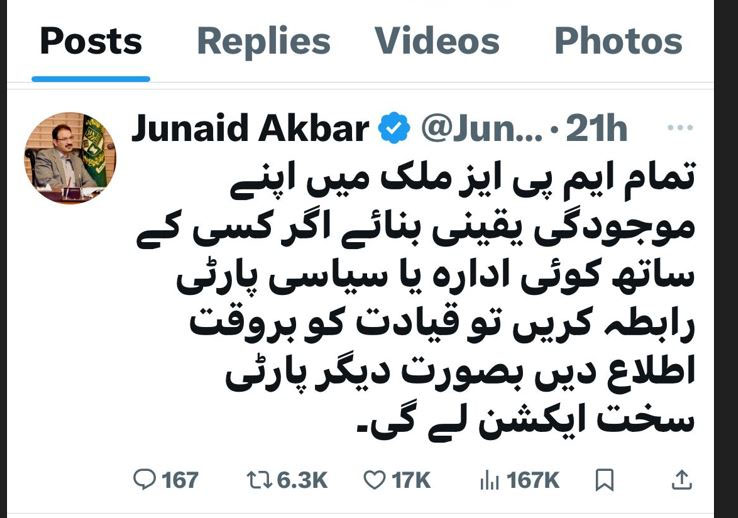Image resolution: width=738 pixels, height=518 pixels.
Task: Open Junaid Akbar's profile picture
Action: [70, 158]
